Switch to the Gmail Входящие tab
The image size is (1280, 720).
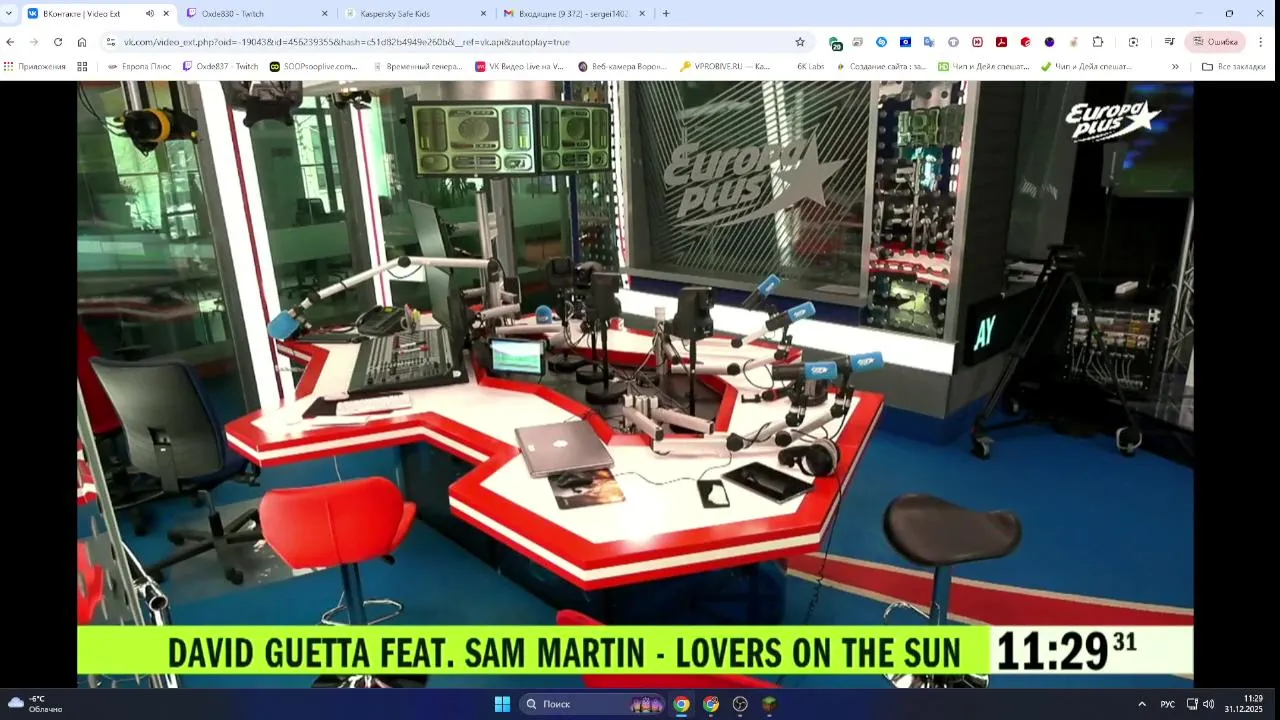575,14
